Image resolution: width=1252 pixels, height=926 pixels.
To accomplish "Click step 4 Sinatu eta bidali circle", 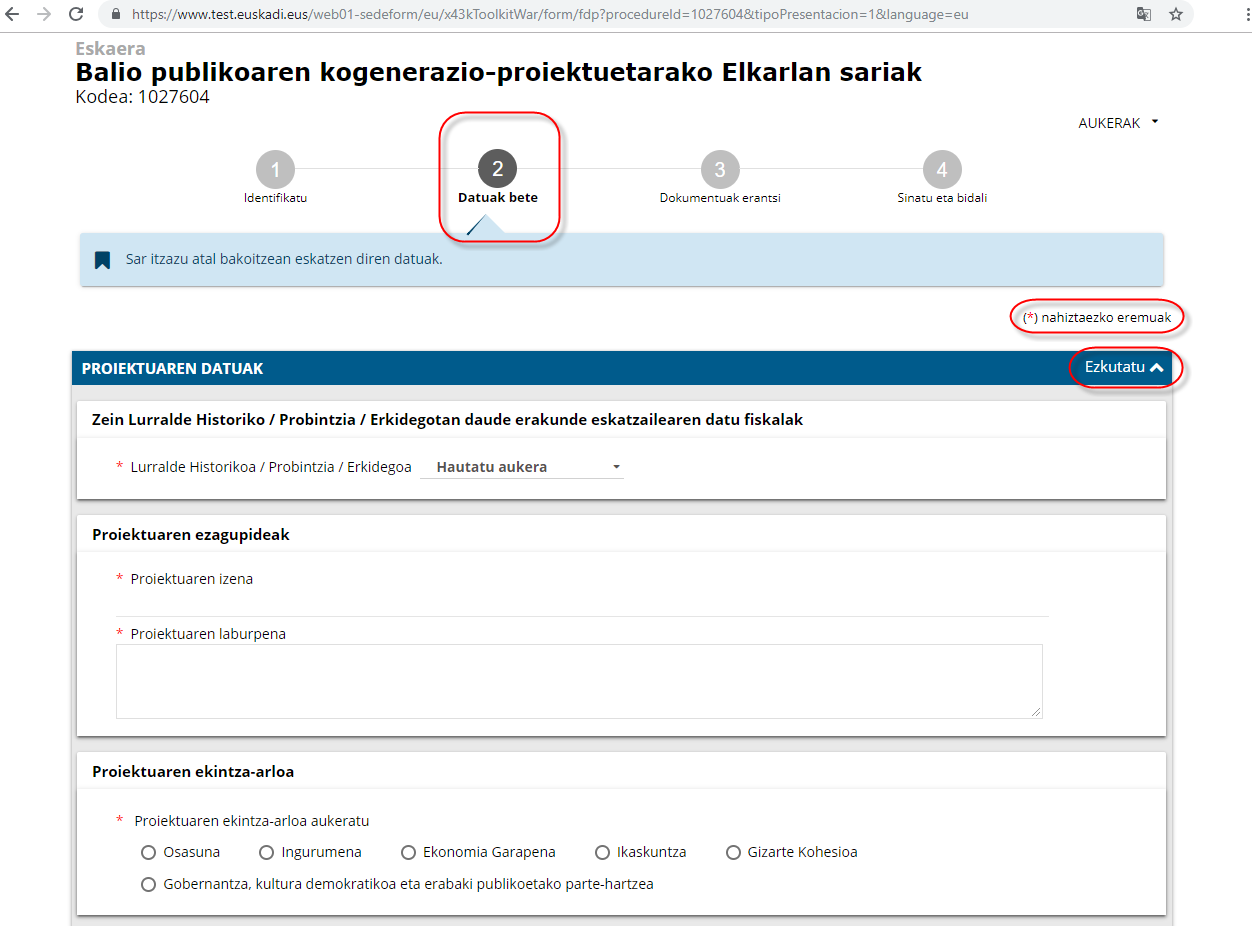I will [942, 170].
